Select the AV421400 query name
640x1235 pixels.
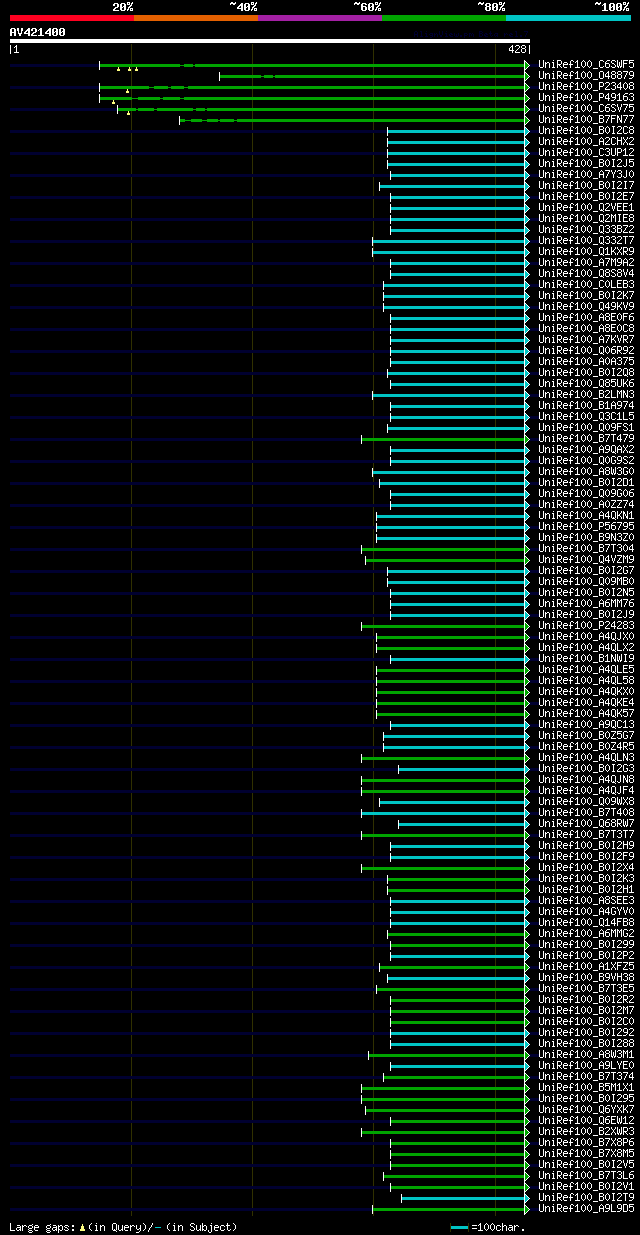37,32
